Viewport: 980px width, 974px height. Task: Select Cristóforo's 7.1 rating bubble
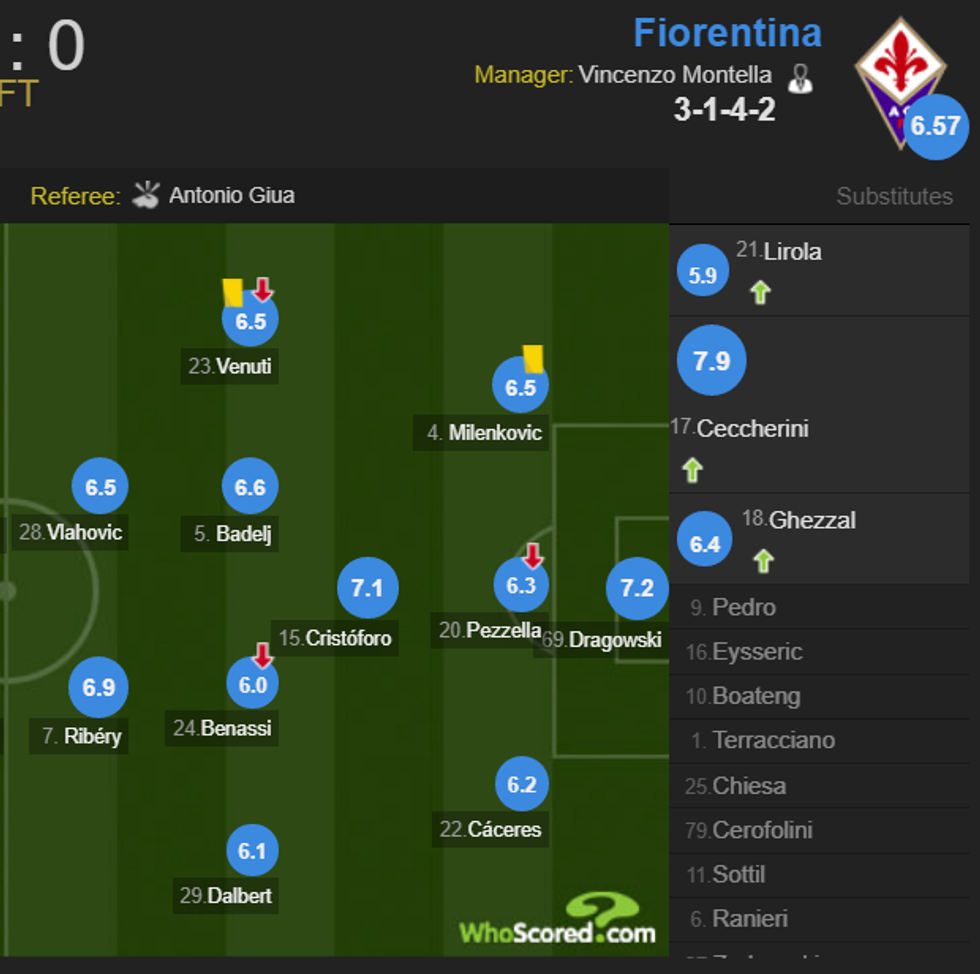[368, 588]
